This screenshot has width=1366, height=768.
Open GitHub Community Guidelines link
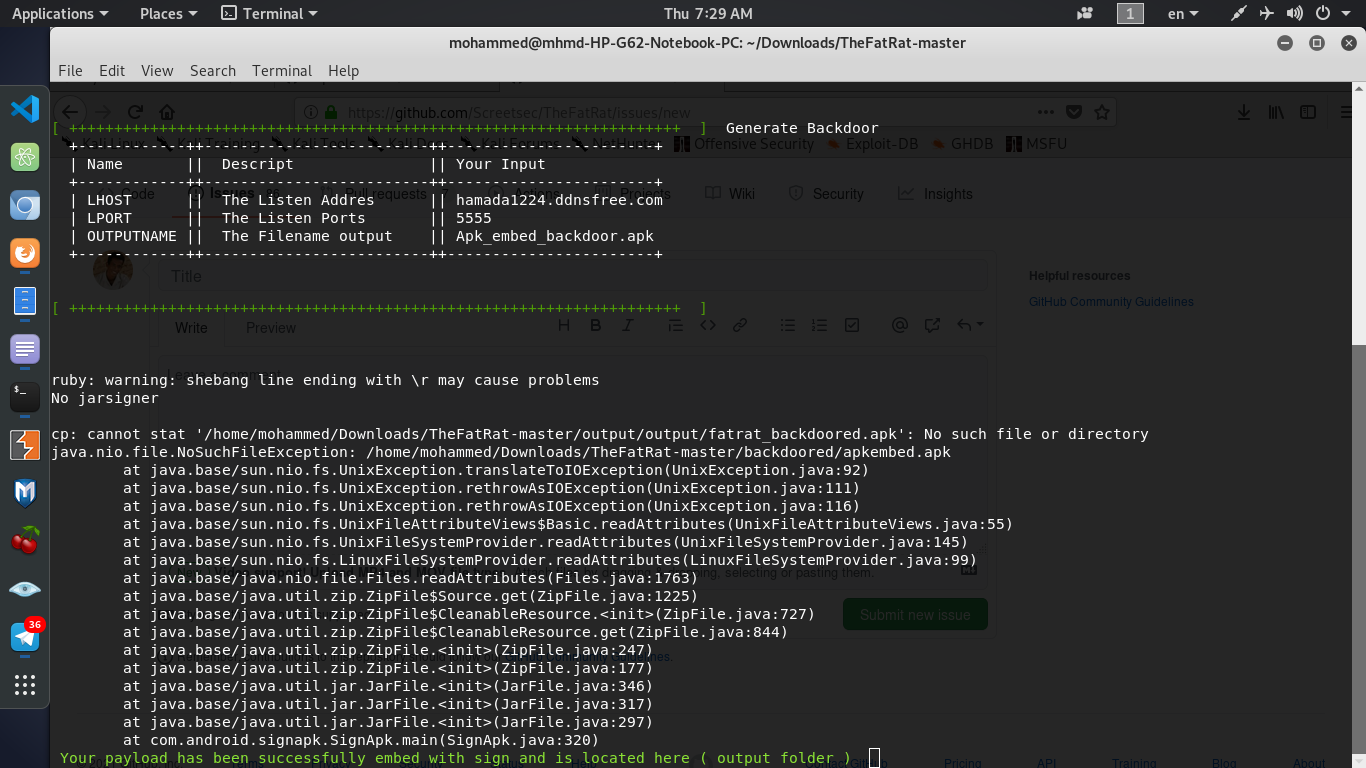1111,302
